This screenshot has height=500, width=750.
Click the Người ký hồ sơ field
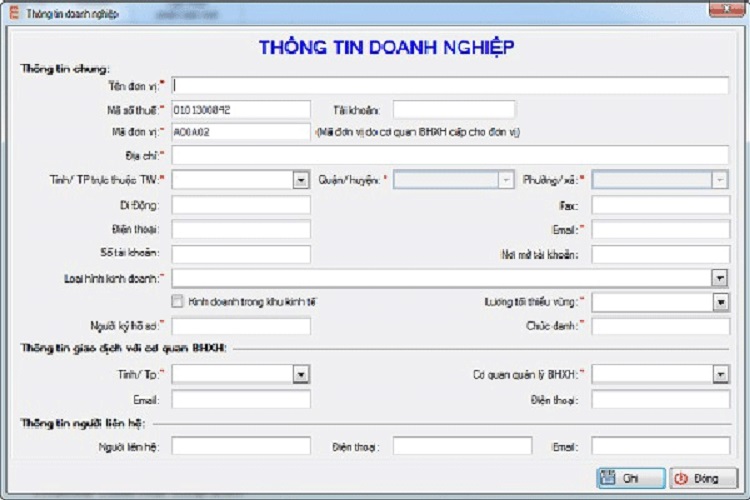point(241,326)
